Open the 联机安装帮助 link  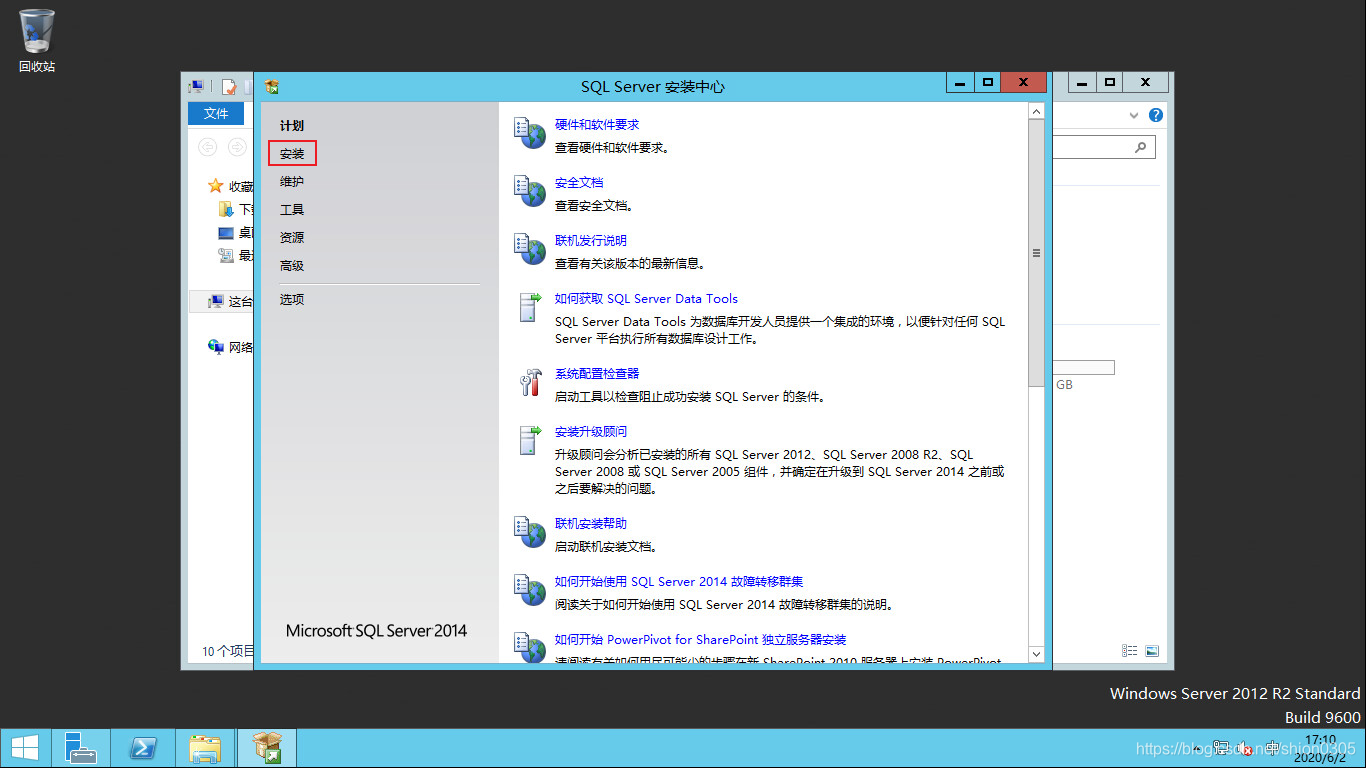(591, 524)
